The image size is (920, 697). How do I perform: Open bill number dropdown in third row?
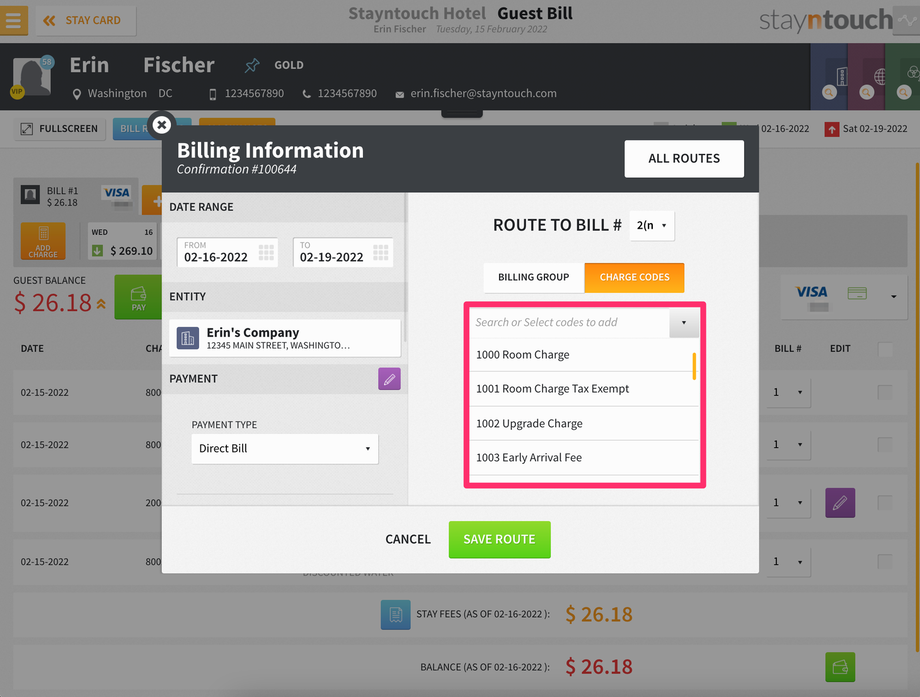[x=788, y=503]
